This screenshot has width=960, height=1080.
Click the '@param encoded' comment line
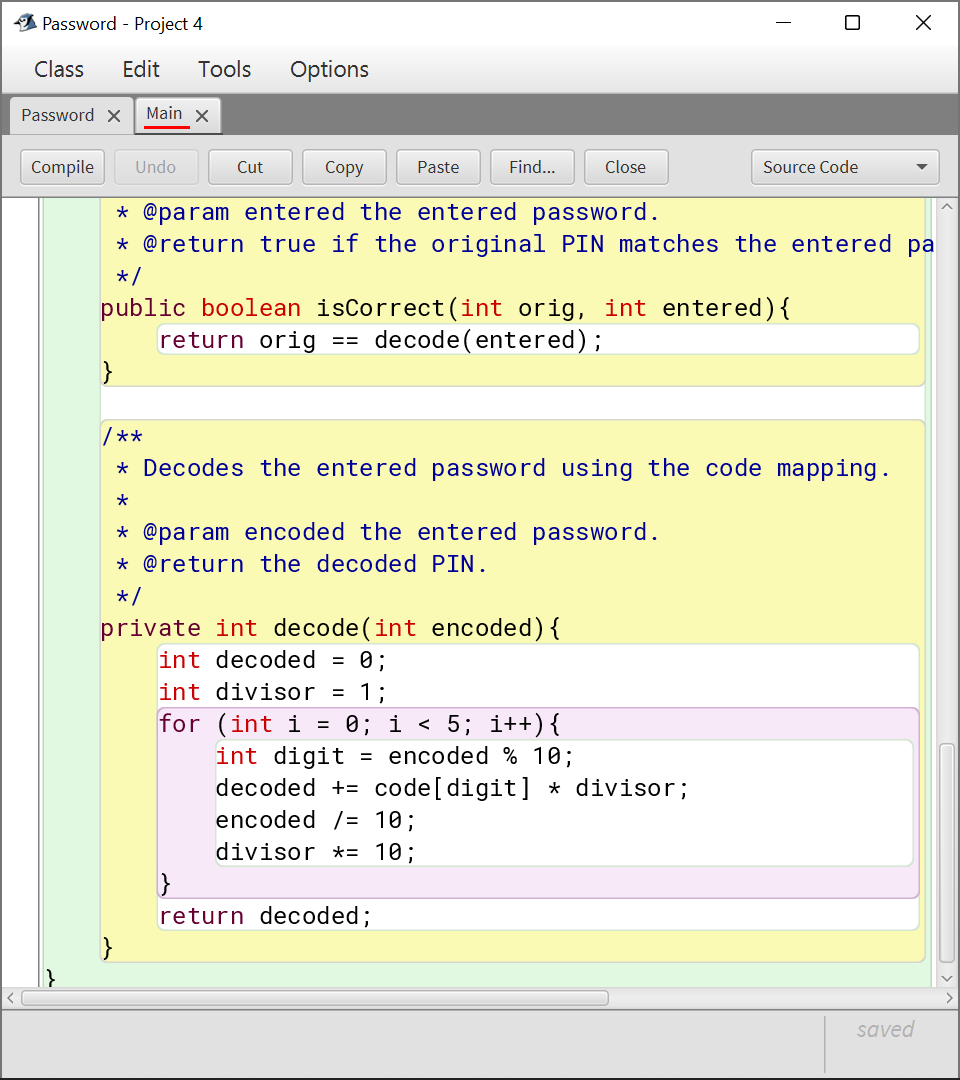[388, 532]
